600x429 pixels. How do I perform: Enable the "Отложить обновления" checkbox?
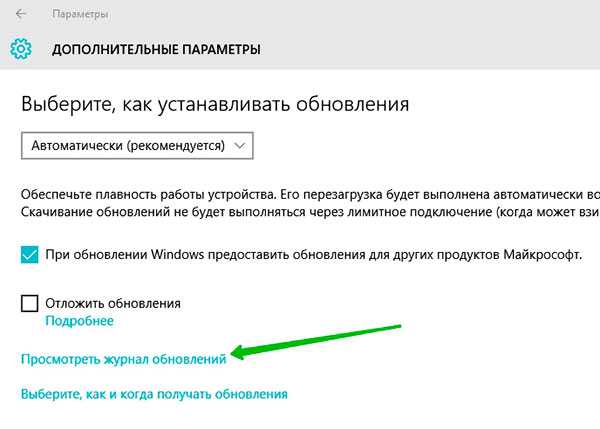point(30,303)
